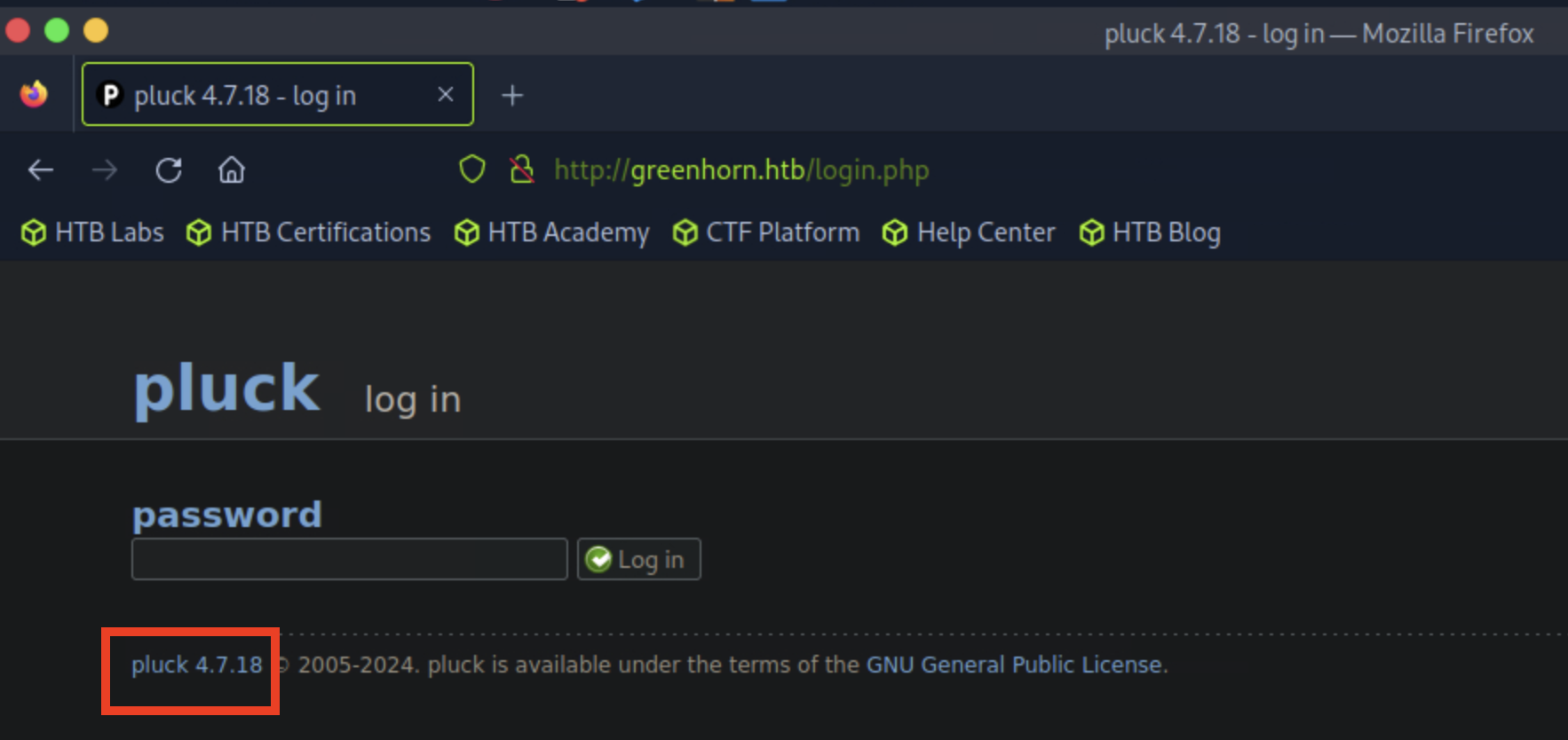Click the insecure connection padlock icon

(522, 169)
